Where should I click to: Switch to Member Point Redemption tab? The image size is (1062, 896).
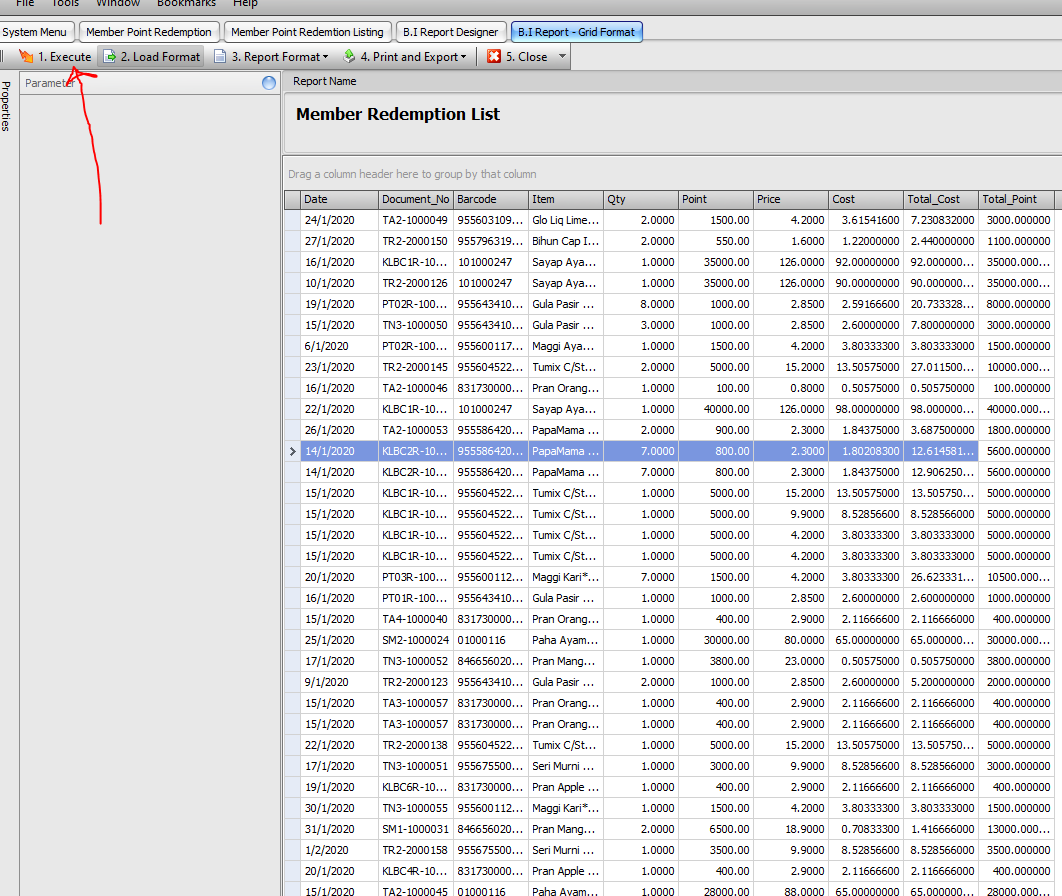pyautogui.click(x=148, y=32)
